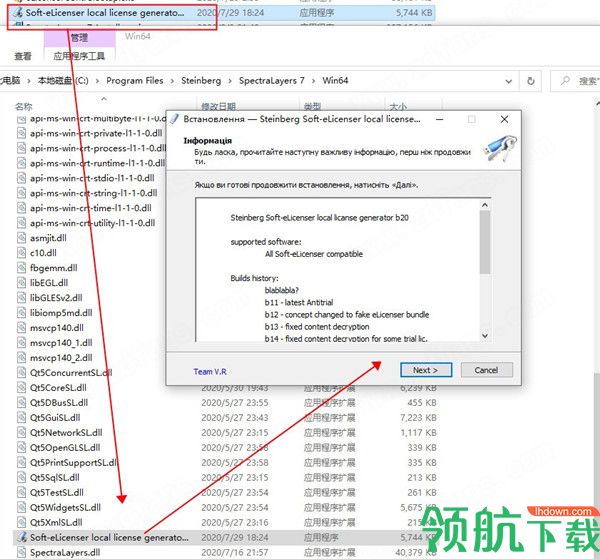Click the Refresh icon next to the address bar
The height and width of the screenshot is (559, 600).
(530, 81)
